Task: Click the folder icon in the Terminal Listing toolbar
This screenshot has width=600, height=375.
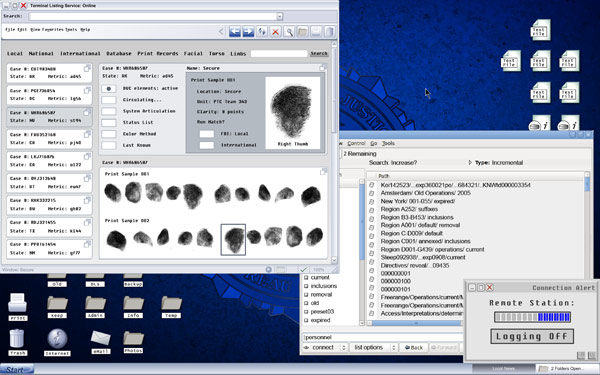Action: (x=302, y=32)
